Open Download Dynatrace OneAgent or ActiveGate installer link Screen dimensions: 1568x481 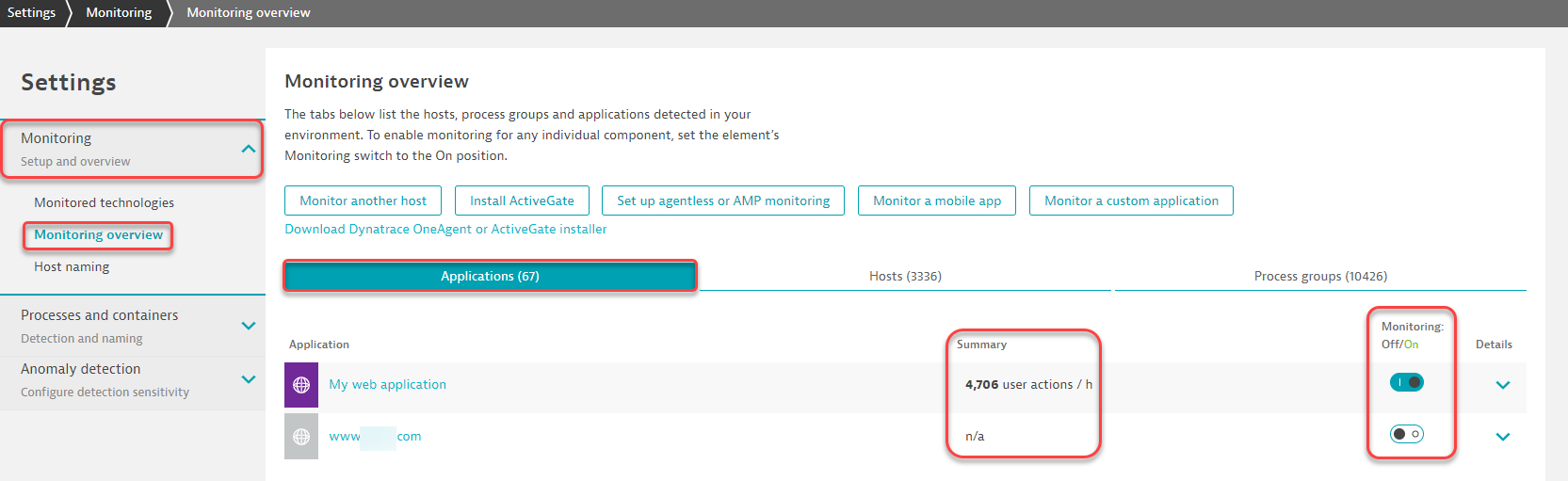(445, 229)
